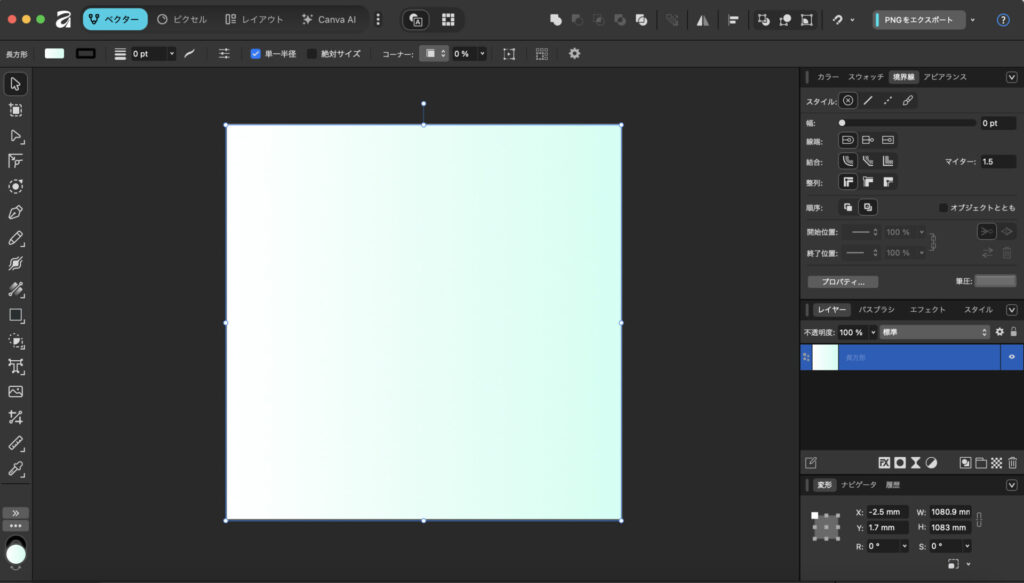
Task: Expand the export format dropdown arrow
Action: [x=973, y=20]
